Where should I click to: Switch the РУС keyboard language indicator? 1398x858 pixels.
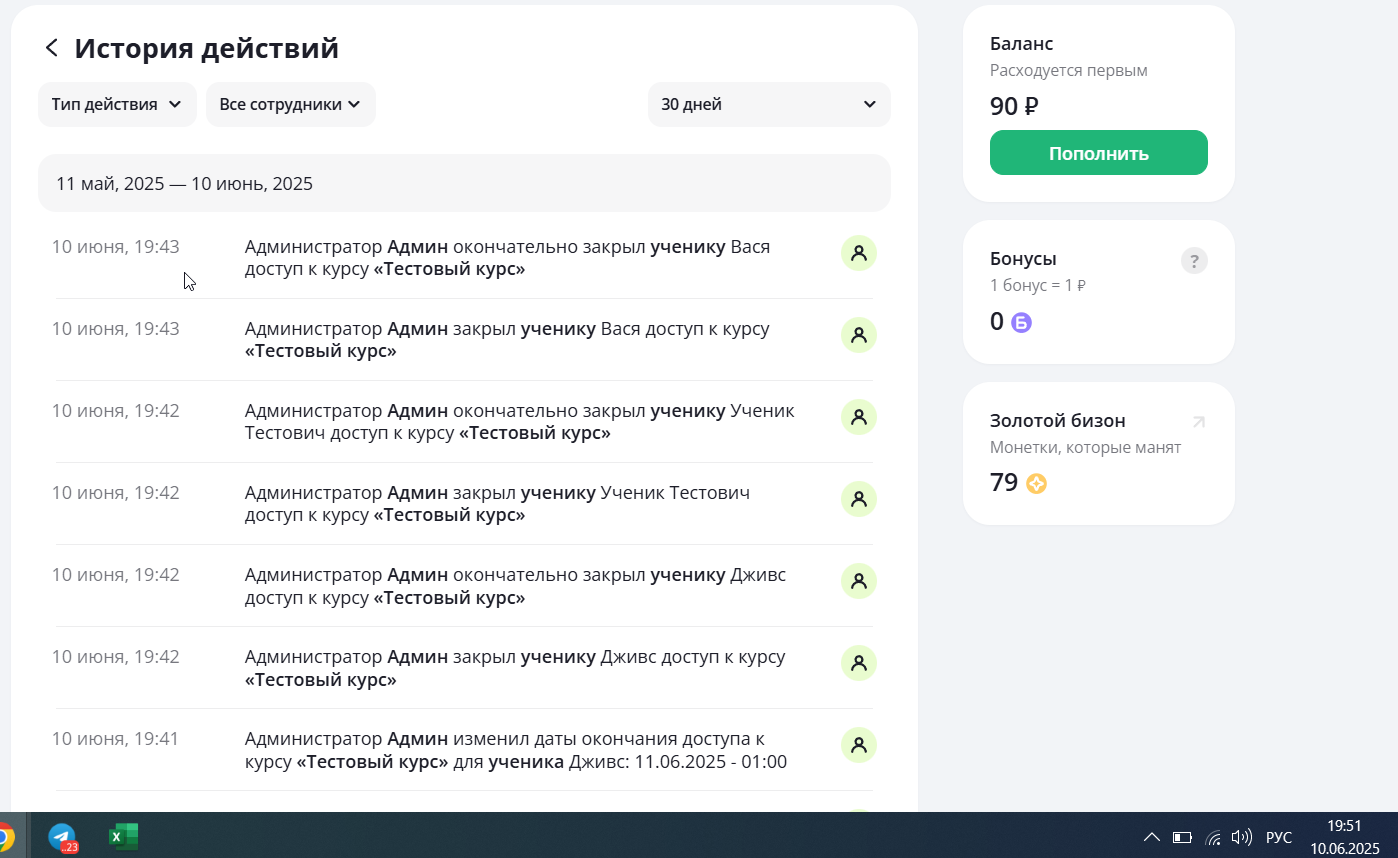1279,837
